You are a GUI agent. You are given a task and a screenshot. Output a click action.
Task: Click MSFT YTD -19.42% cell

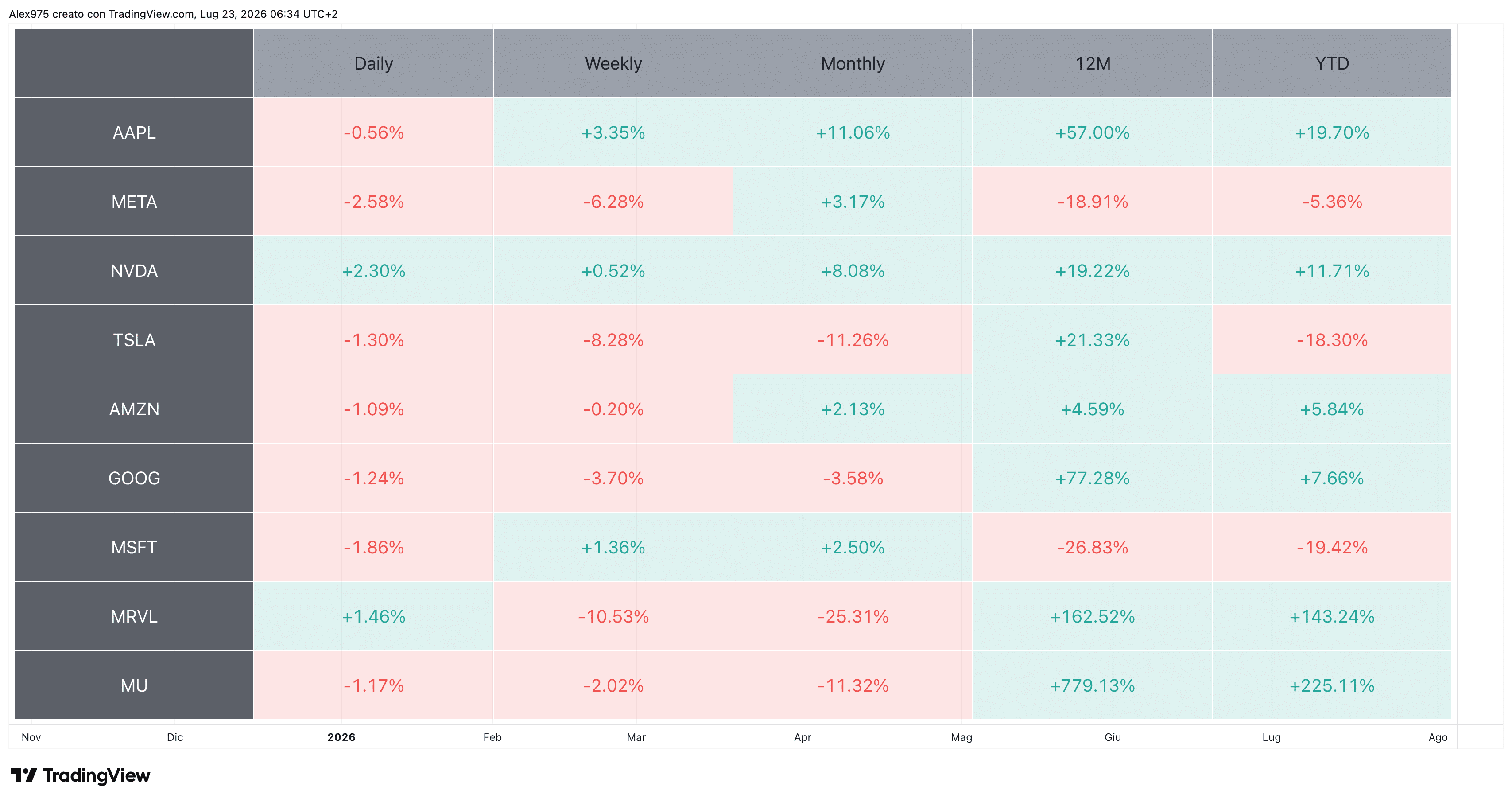pyautogui.click(x=1332, y=547)
